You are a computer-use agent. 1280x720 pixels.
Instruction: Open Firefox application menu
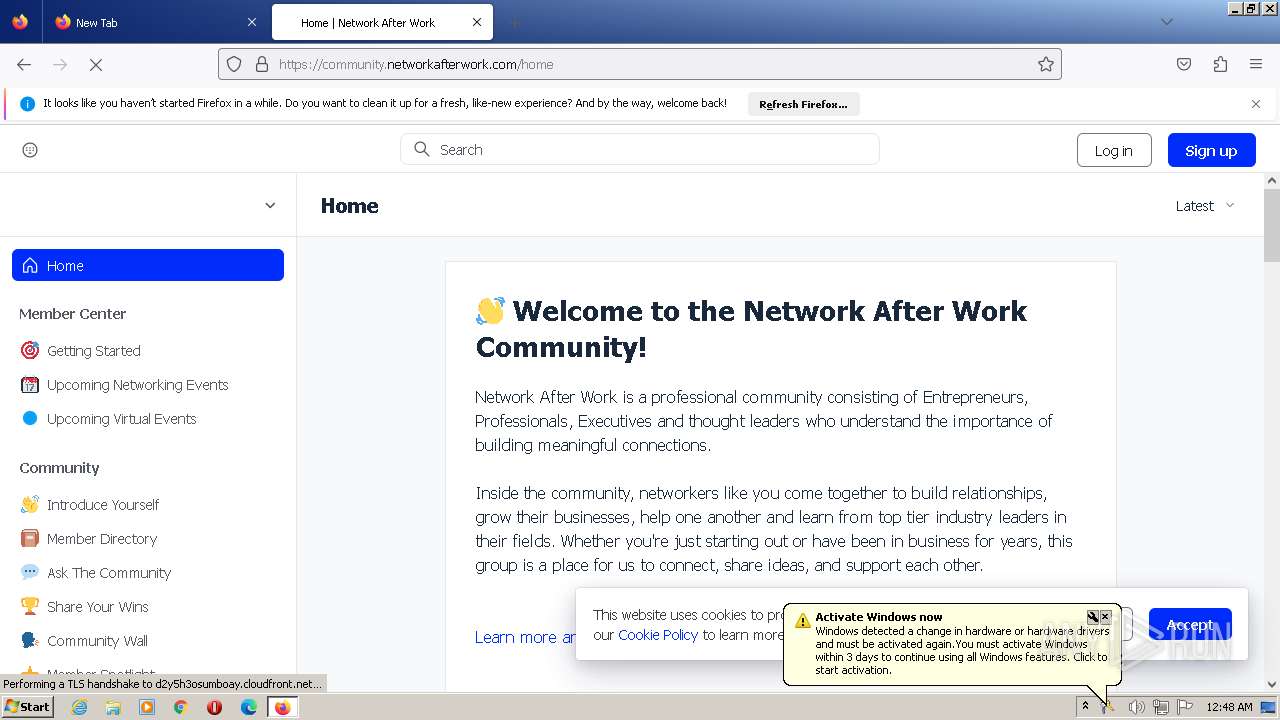[1256, 64]
